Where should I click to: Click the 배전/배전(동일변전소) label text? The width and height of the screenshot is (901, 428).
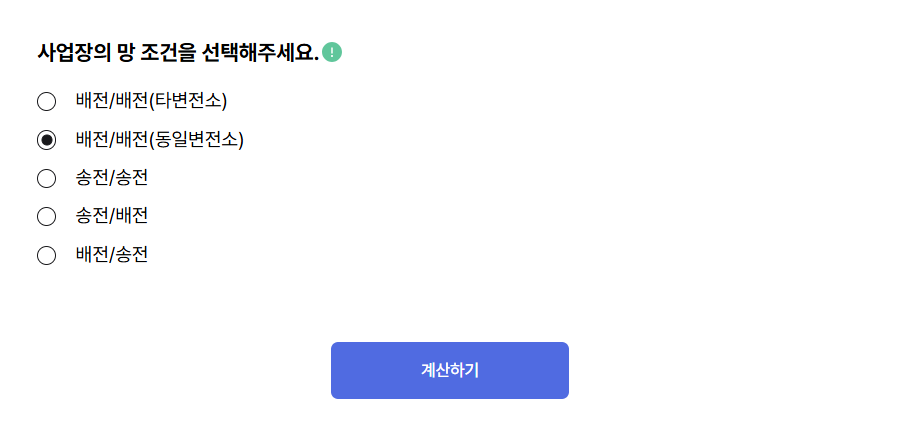click(159, 140)
